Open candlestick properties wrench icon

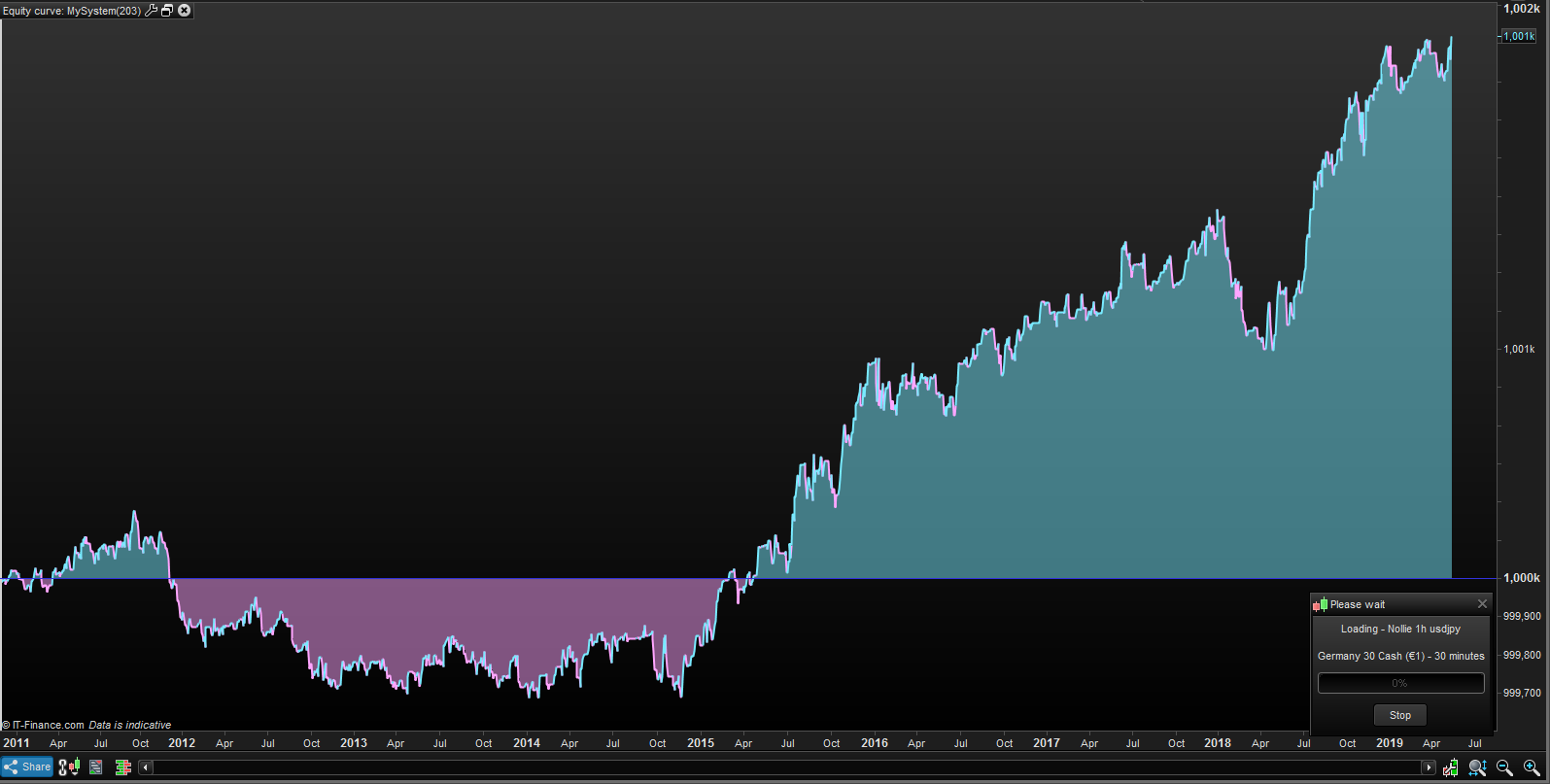[x=1451, y=767]
